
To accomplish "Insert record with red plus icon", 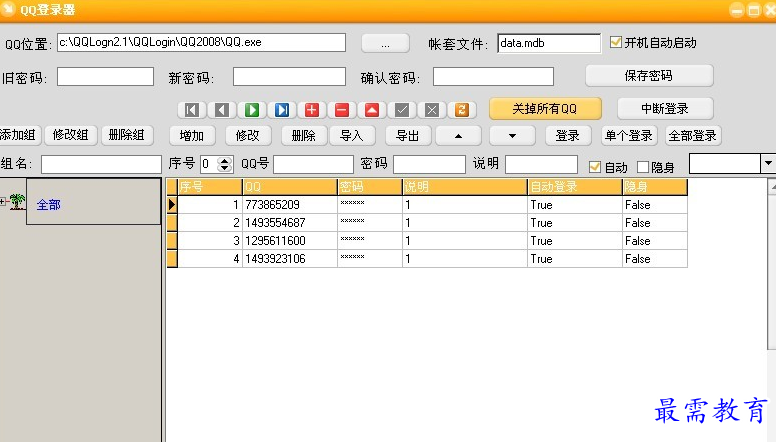I will (x=312, y=109).
